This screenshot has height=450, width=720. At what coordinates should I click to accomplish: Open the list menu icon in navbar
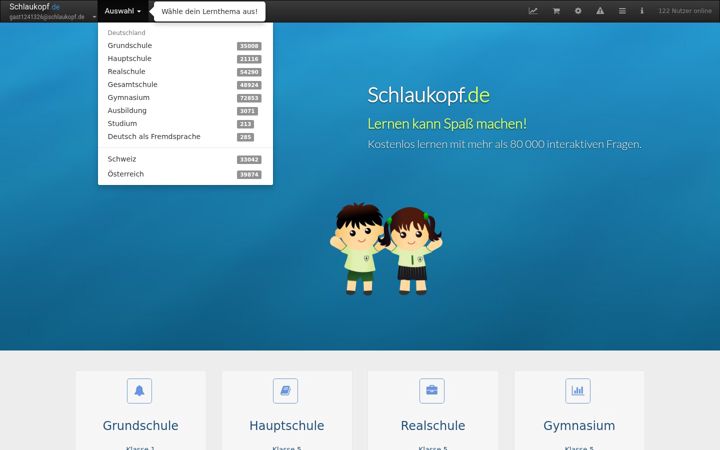coord(622,11)
